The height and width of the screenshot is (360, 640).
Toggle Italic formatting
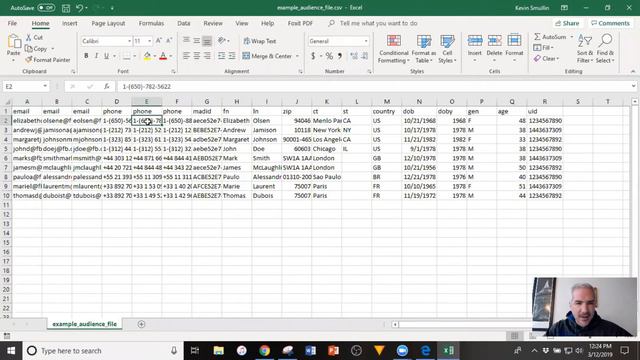(96, 56)
